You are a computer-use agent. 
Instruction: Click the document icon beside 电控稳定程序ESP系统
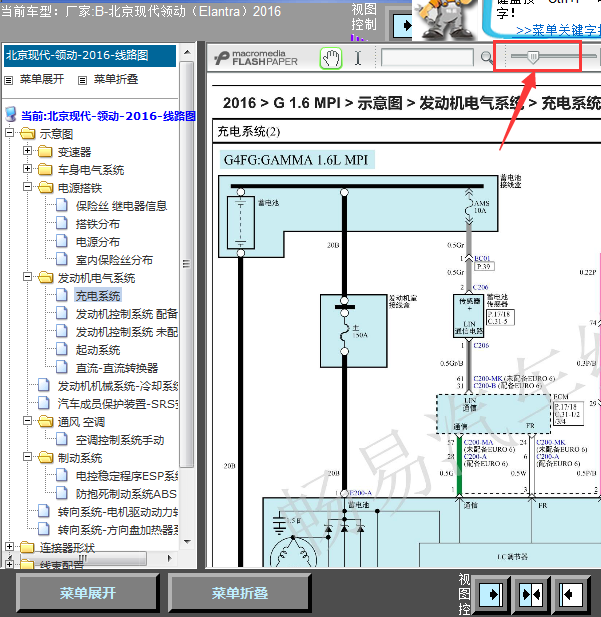[x=62, y=475]
